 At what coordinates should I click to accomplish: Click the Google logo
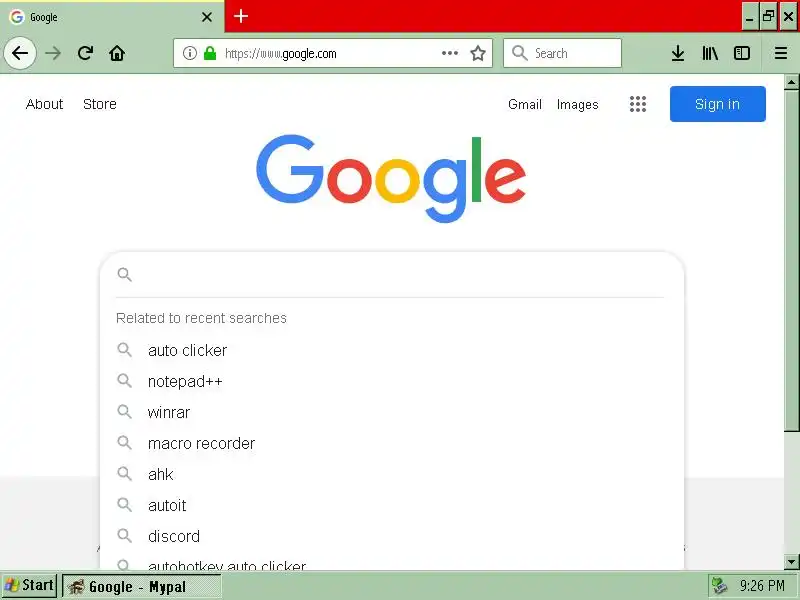coord(391,179)
